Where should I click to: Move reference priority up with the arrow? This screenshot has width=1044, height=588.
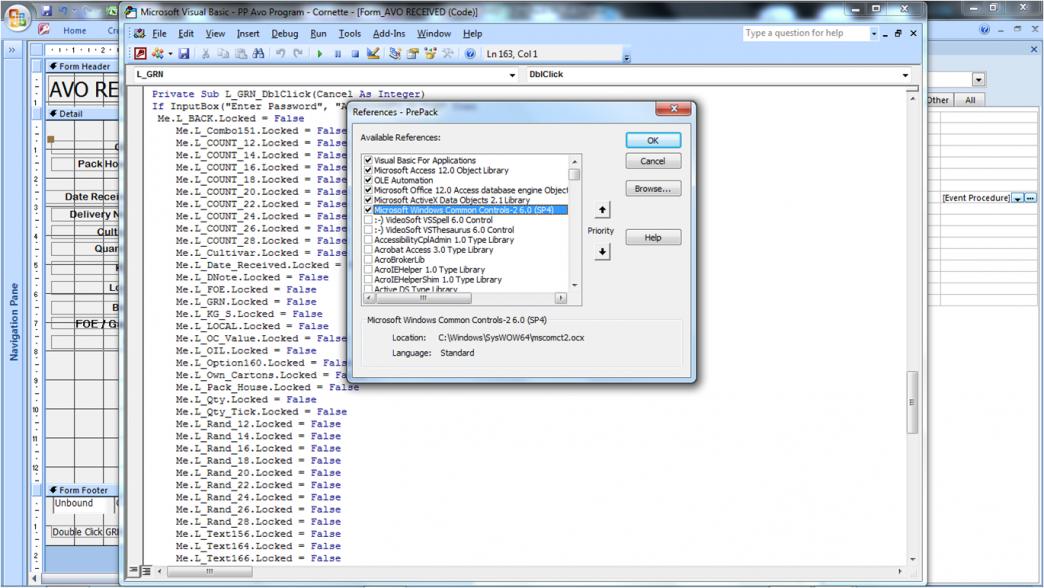coord(602,210)
